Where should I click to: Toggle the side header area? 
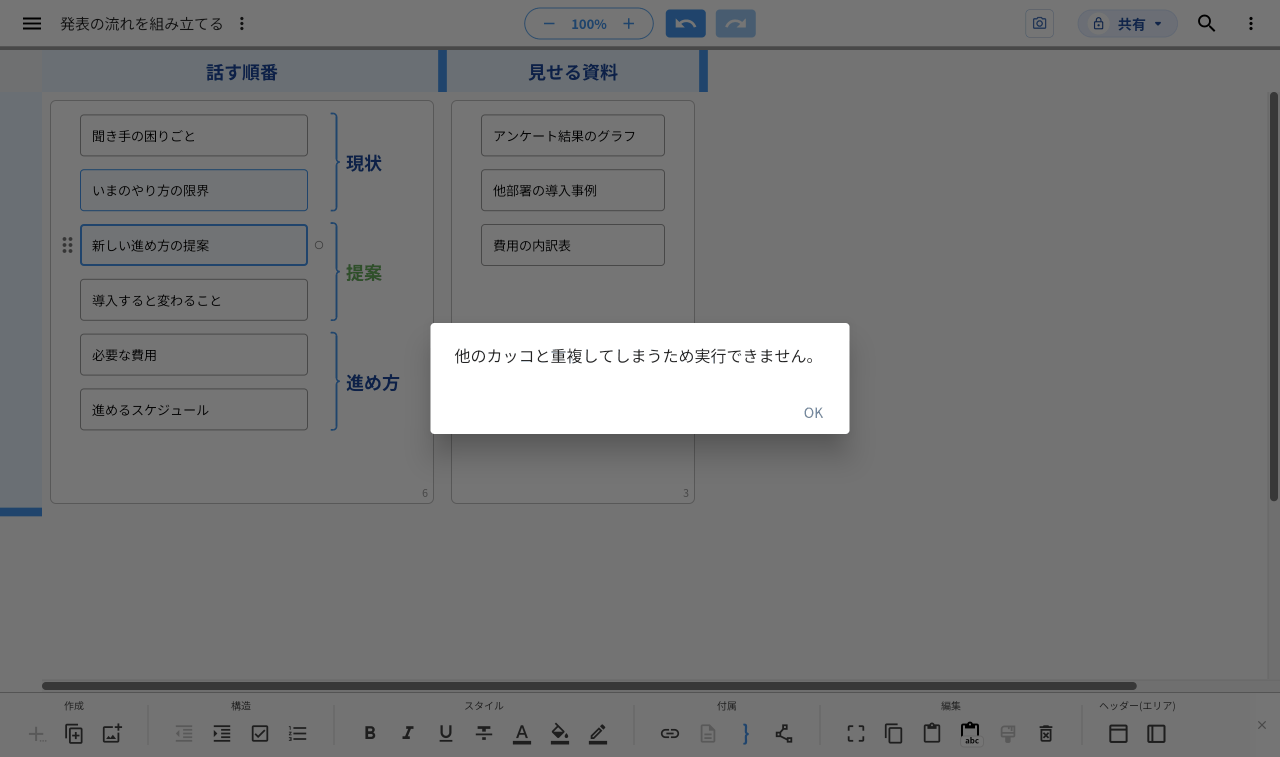click(x=1157, y=734)
